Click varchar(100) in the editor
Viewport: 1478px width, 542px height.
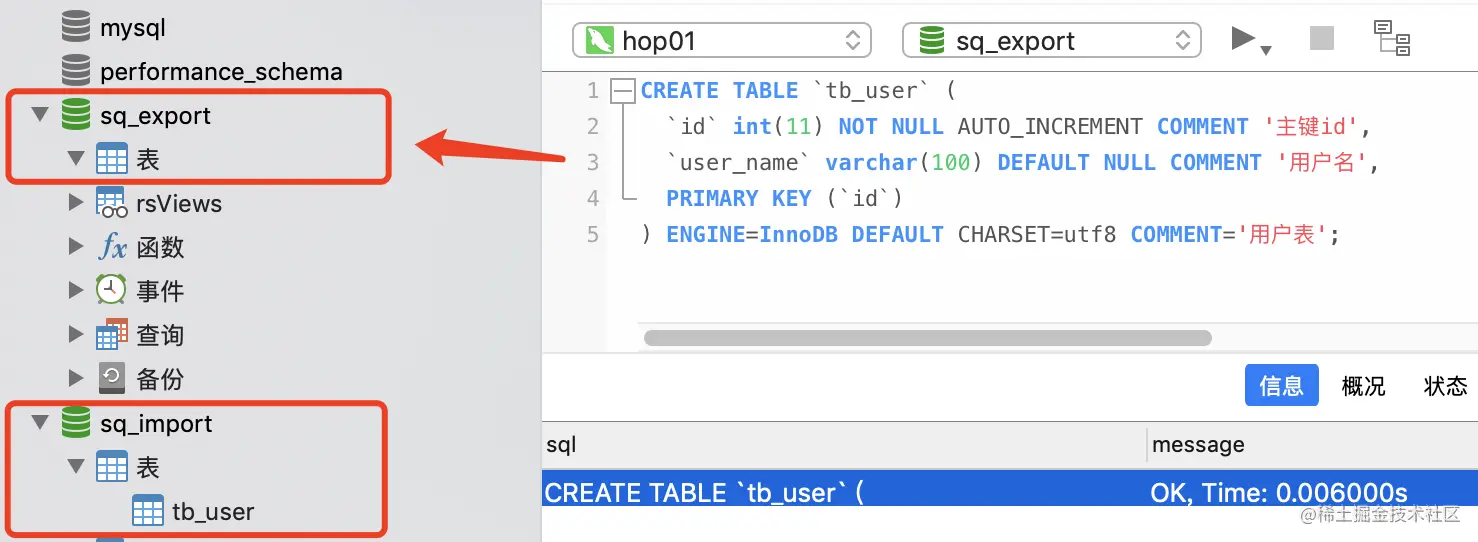pos(905,163)
